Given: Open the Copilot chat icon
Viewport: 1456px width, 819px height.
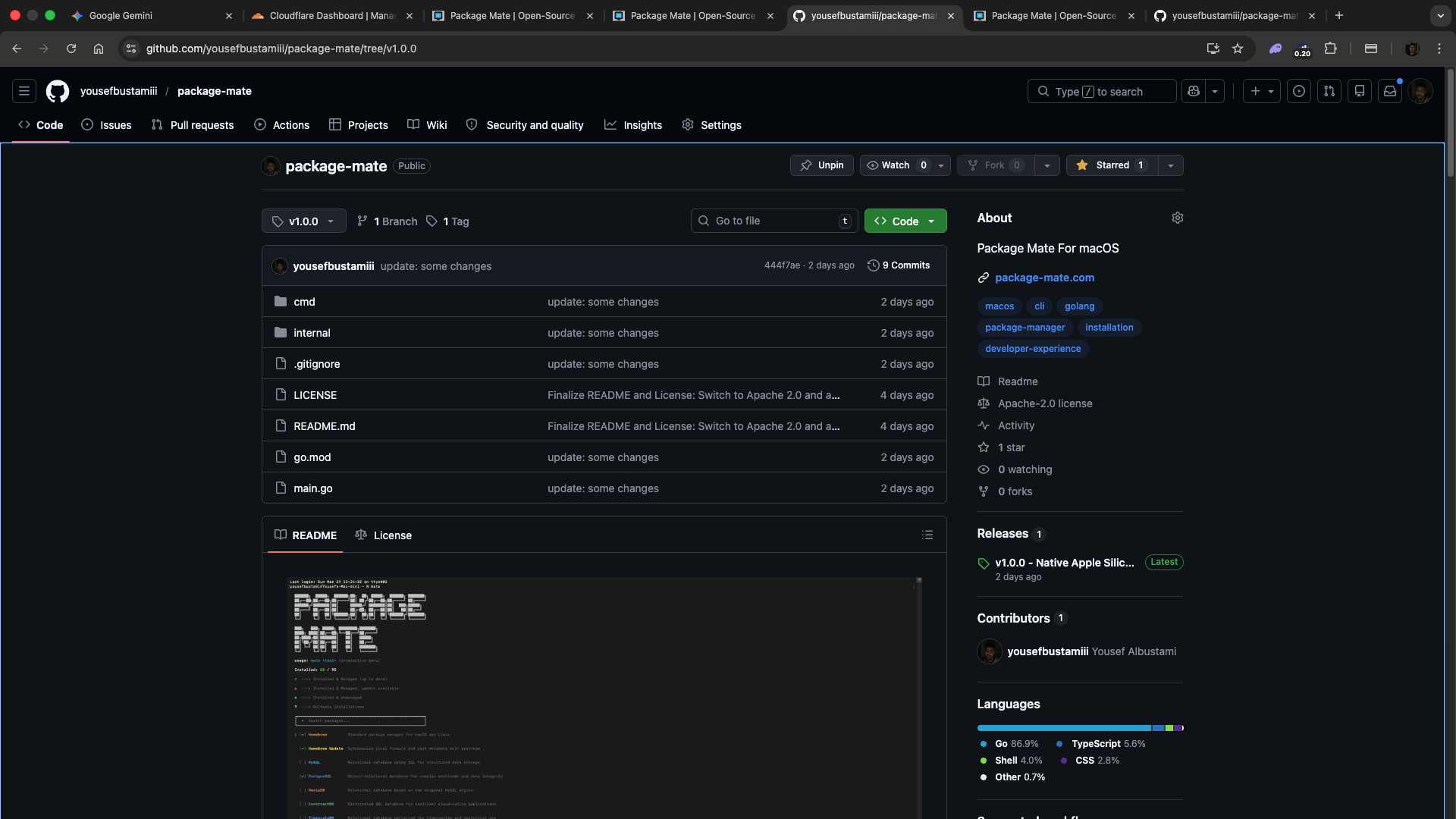Looking at the screenshot, I should (1194, 91).
